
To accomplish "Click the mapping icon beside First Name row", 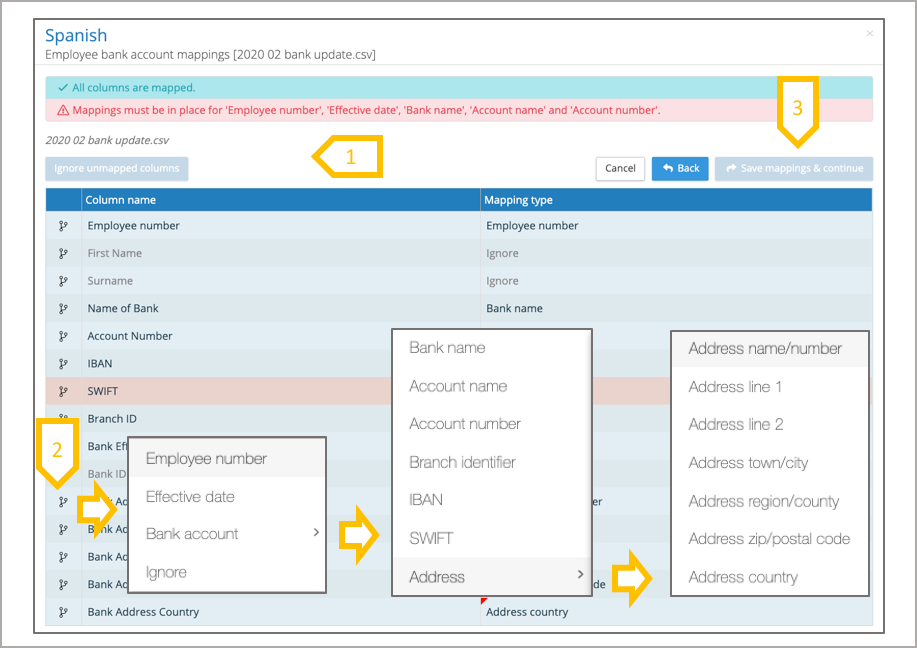I will [x=63, y=254].
